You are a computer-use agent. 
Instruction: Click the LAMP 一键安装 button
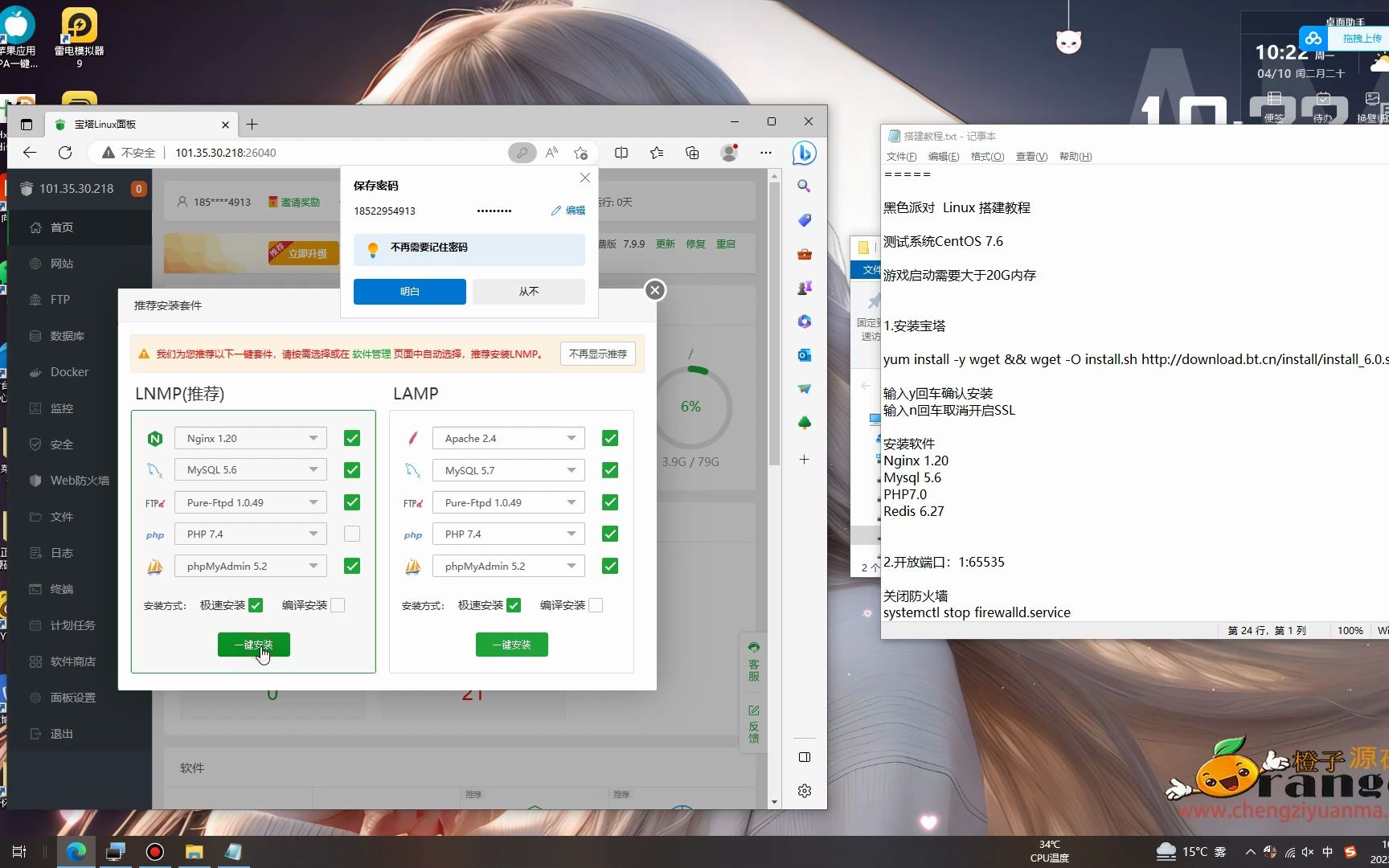512,645
